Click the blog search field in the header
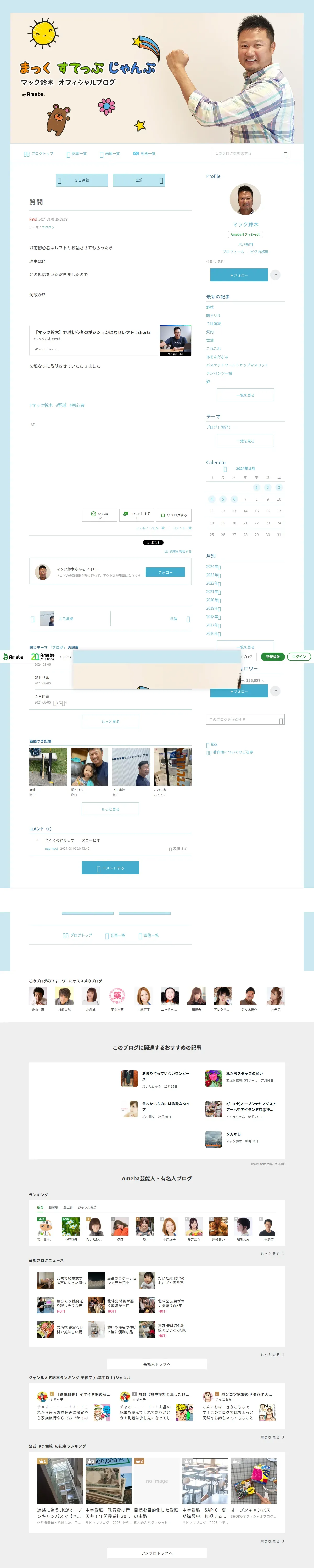The height and width of the screenshot is (1568, 314). click(251, 153)
